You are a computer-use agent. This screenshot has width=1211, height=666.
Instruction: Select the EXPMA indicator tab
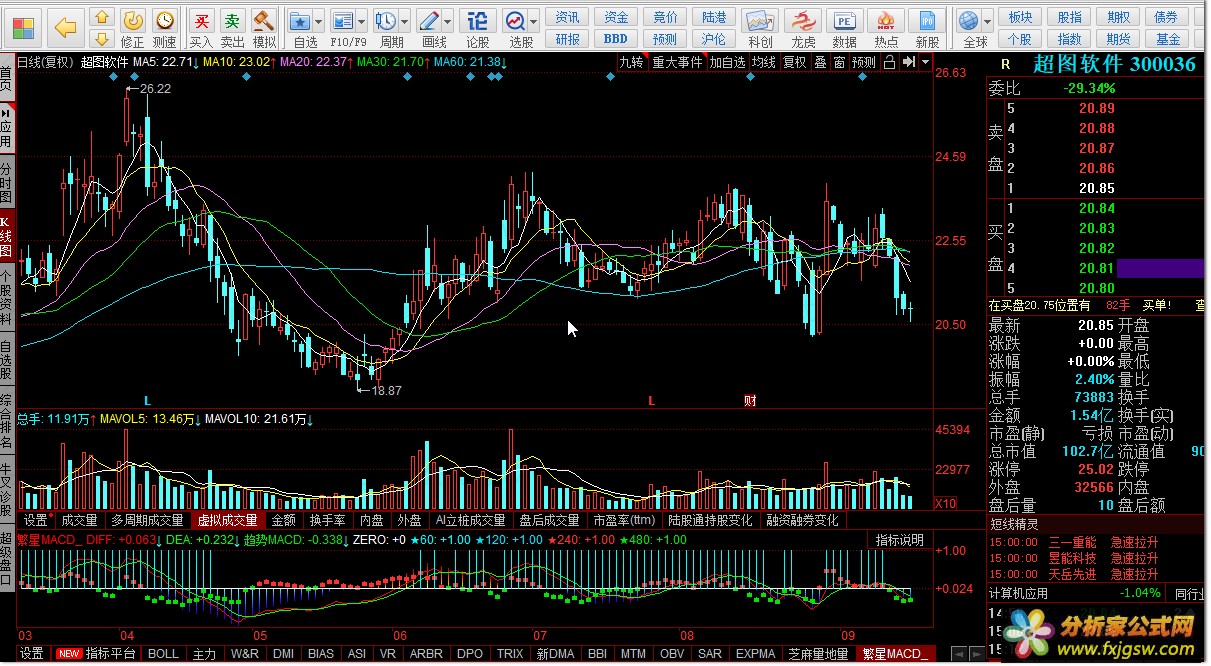click(x=755, y=654)
